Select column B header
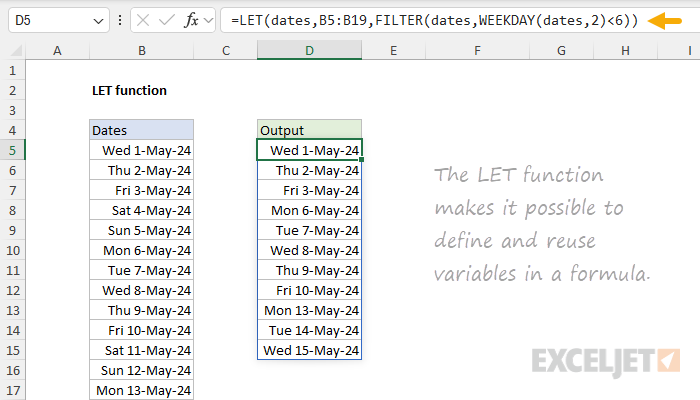The image size is (700, 400). [142, 50]
